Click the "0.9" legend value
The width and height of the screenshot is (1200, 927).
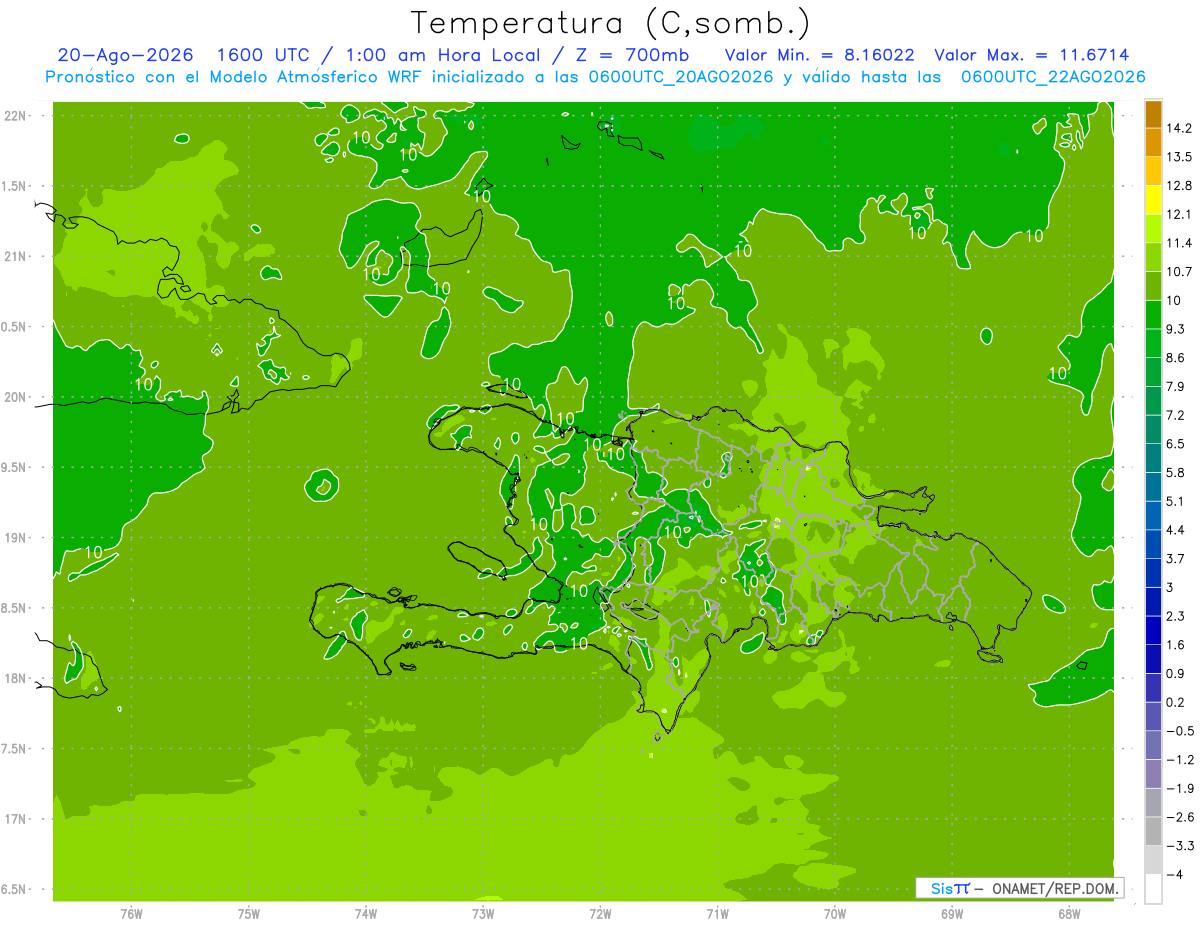click(1176, 674)
